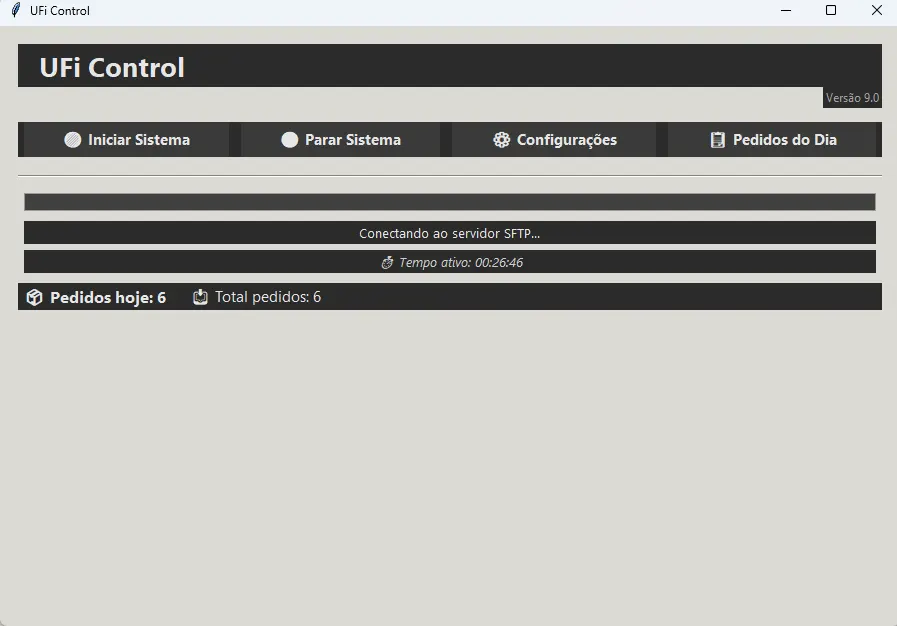
Task: Open settings via the gear icon
Action: [x=502, y=140]
